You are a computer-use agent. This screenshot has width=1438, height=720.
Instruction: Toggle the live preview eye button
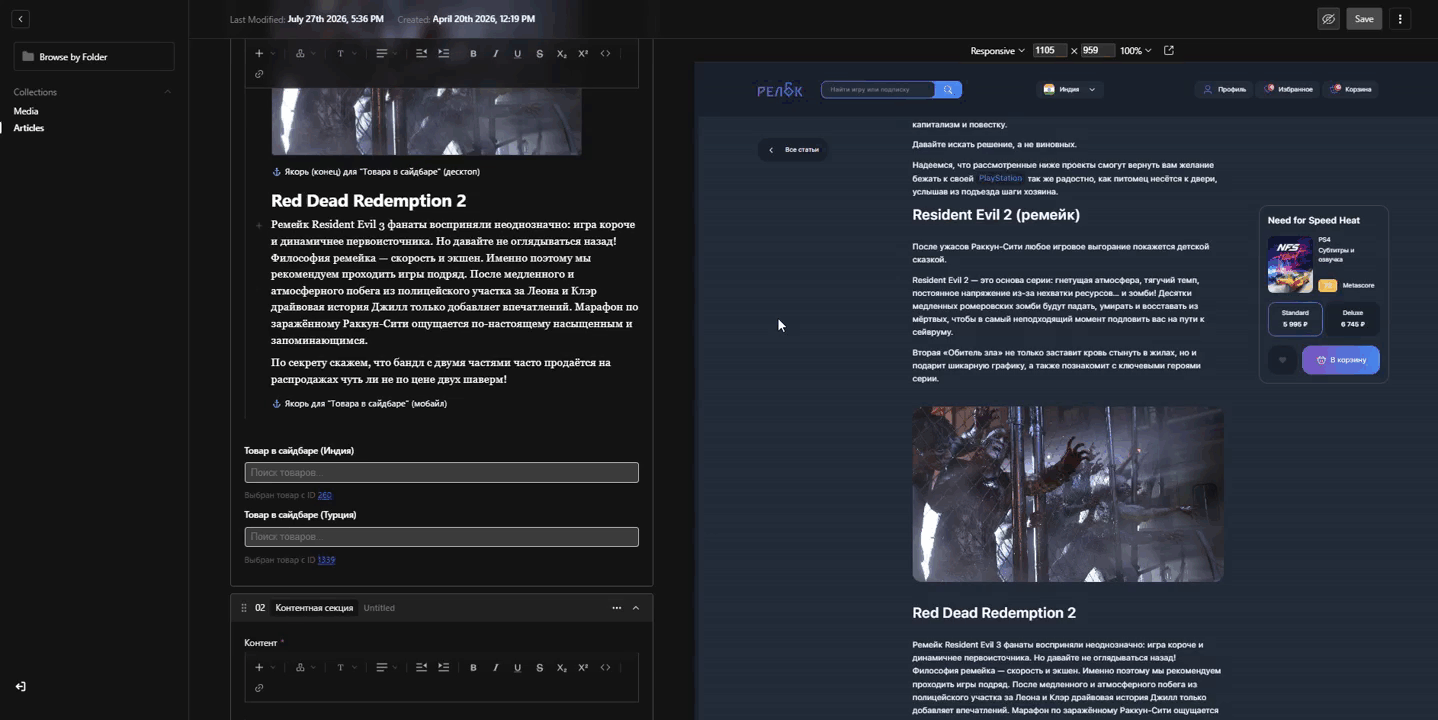point(1328,19)
